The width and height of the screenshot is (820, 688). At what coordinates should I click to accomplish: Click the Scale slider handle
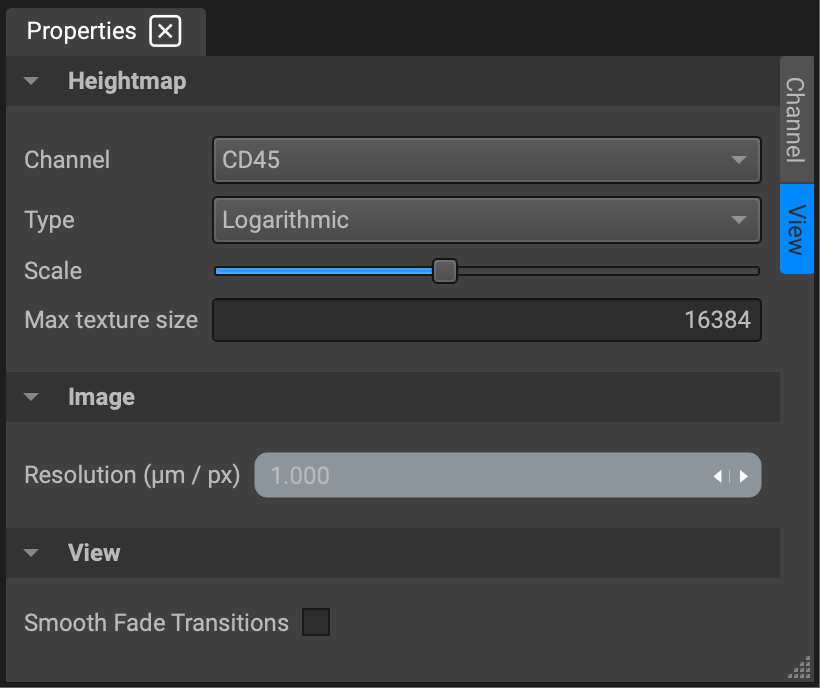[x=445, y=271]
